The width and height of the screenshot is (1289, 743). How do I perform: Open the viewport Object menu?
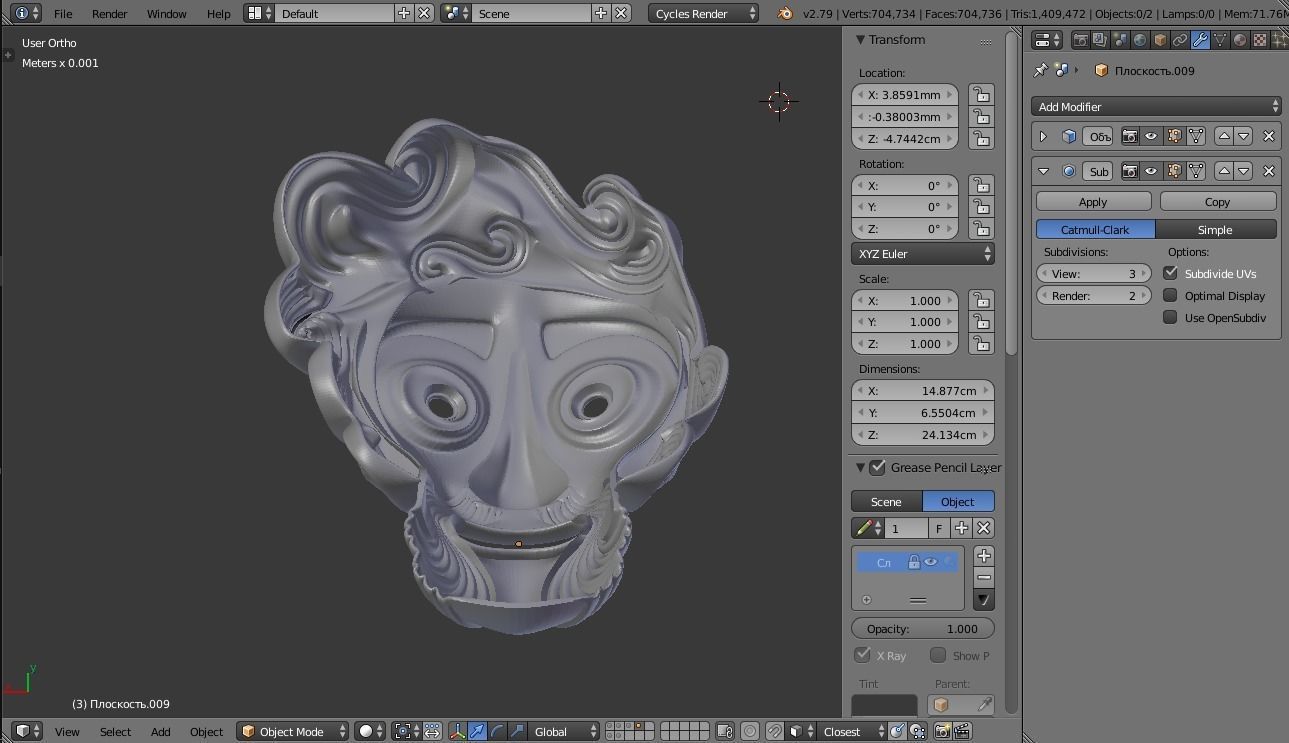tap(206, 731)
